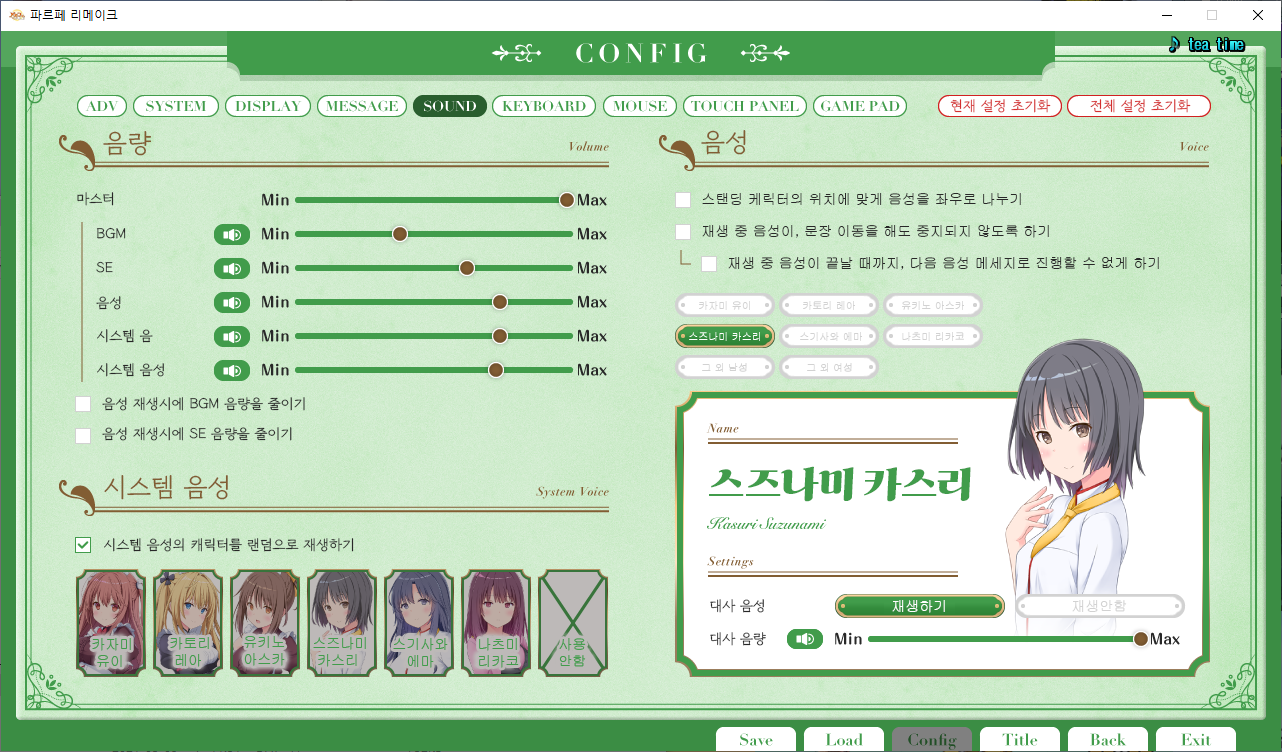Mute the 시스템 음 speaker icon

tap(232, 337)
